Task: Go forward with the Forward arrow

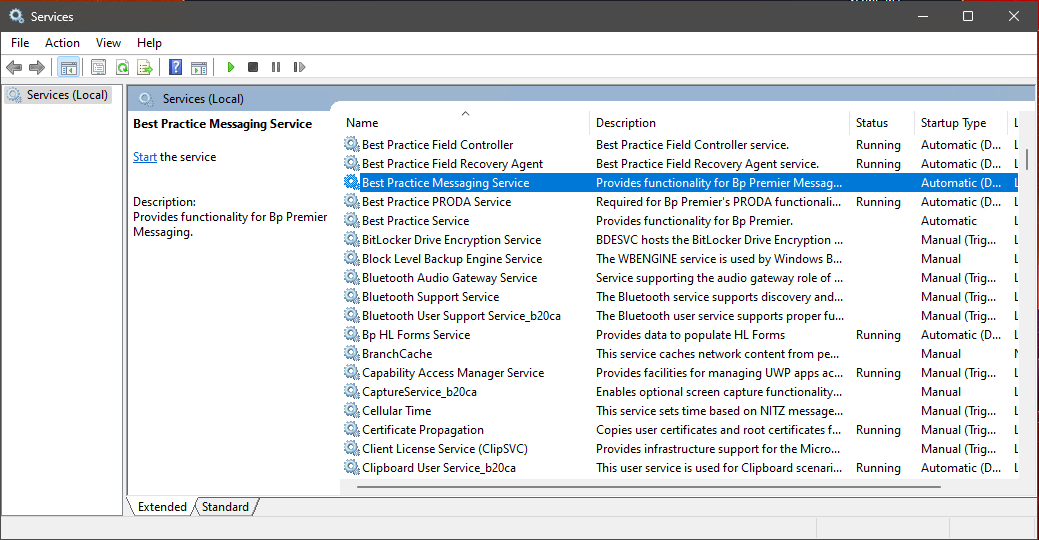Action: coord(37,67)
